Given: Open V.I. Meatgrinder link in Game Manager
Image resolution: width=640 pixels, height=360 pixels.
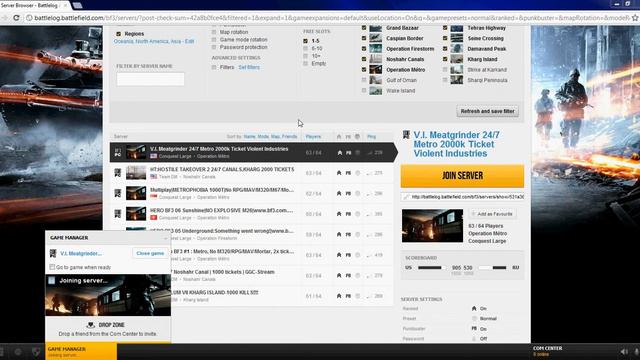Looking at the screenshot, I should click(81, 253).
